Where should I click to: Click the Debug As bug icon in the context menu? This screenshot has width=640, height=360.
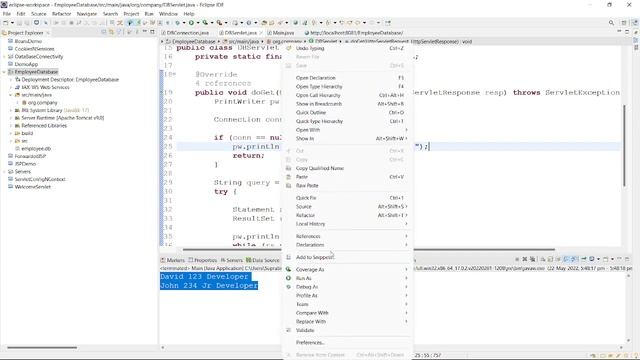pos(289,287)
